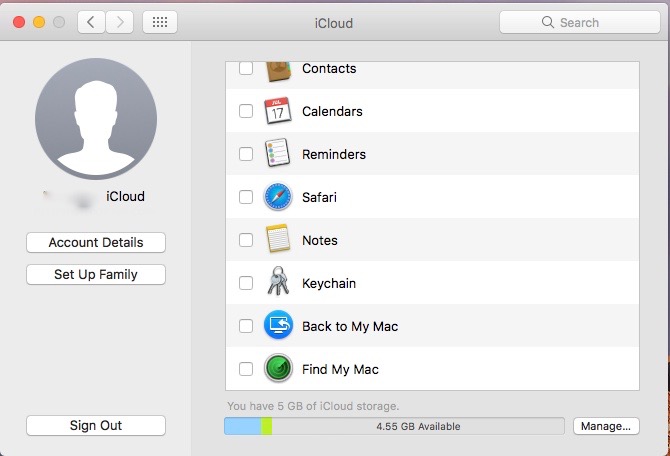Viewport: 670px width, 456px height.
Task: Close the iCloud preferences window
Action: [x=19, y=22]
